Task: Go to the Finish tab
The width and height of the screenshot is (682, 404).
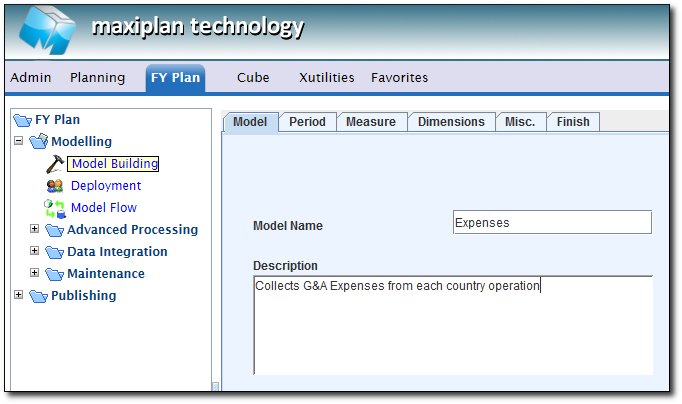Action: click(x=573, y=122)
